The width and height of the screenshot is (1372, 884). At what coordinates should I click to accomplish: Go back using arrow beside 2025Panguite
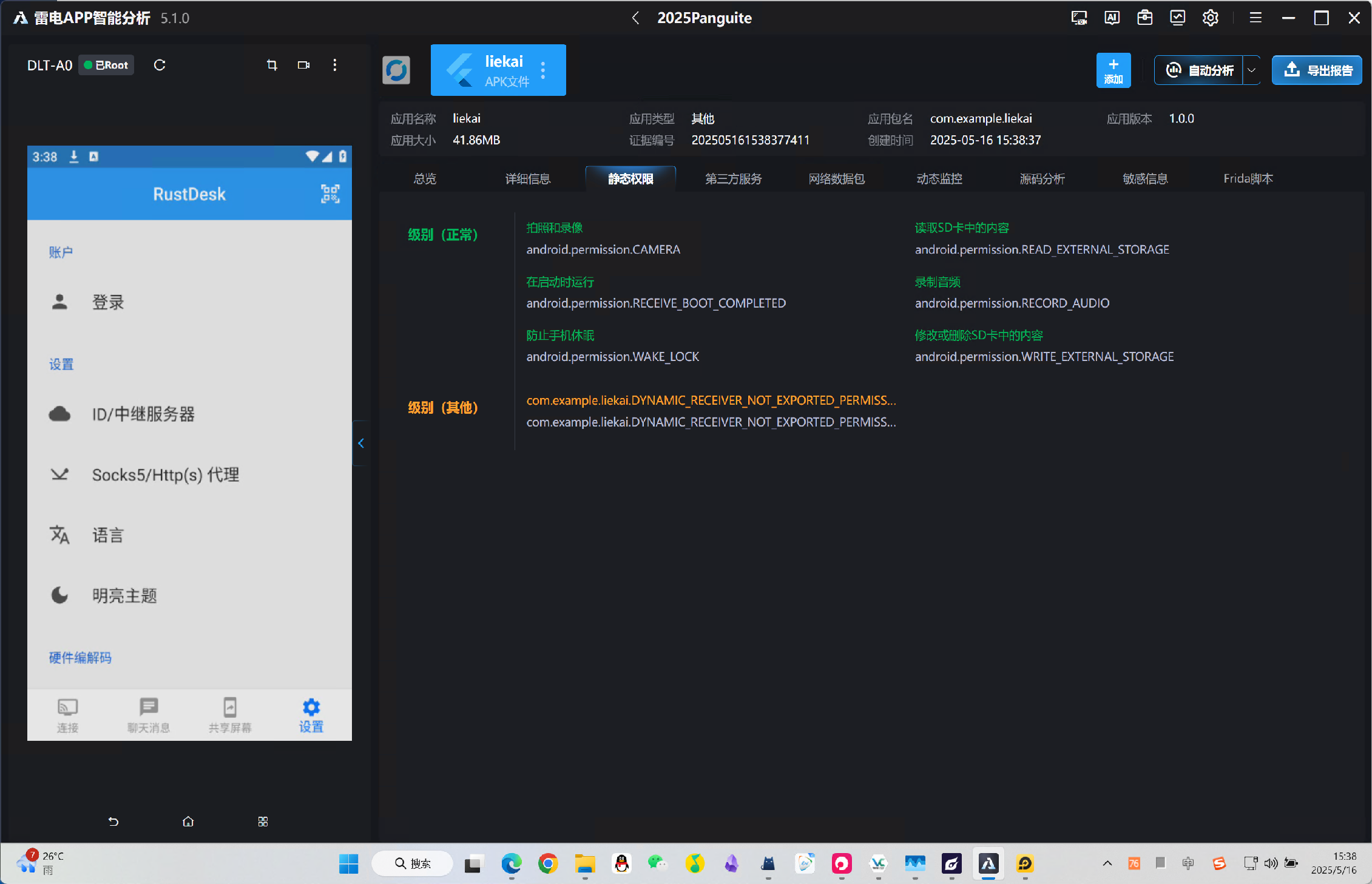(635, 18)
